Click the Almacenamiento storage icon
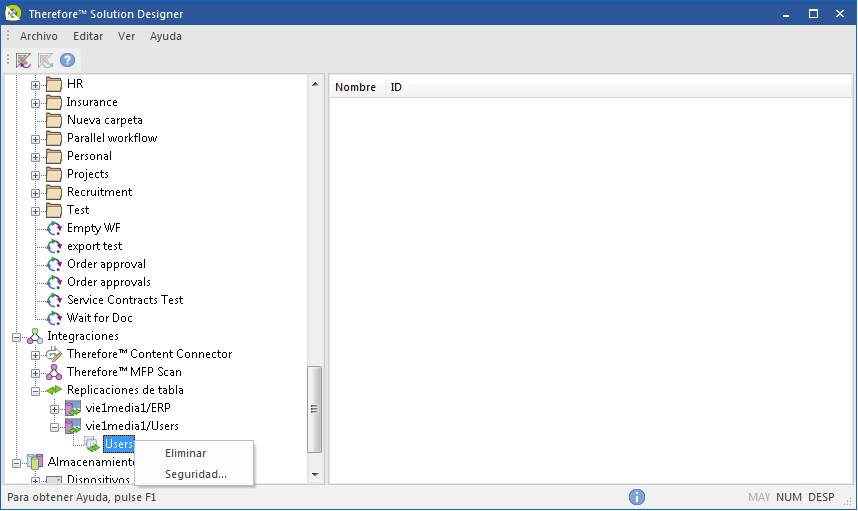This screenshot has width=858, height=511. tap(34, 462)
